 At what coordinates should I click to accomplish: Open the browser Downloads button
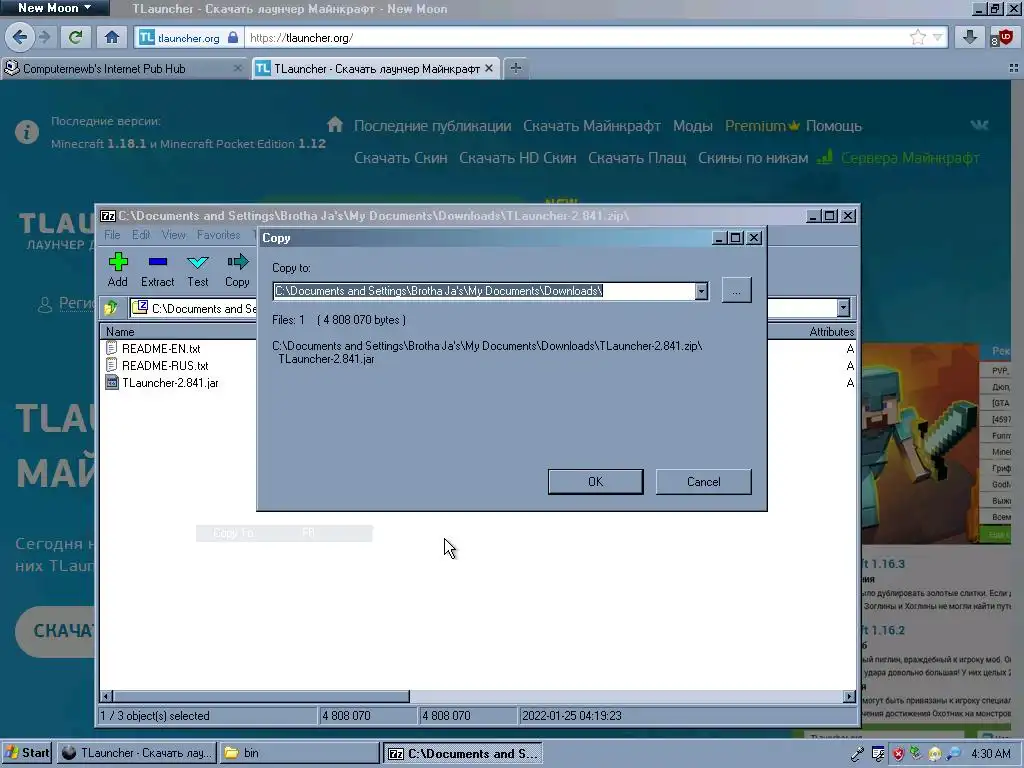pos(970,37)
